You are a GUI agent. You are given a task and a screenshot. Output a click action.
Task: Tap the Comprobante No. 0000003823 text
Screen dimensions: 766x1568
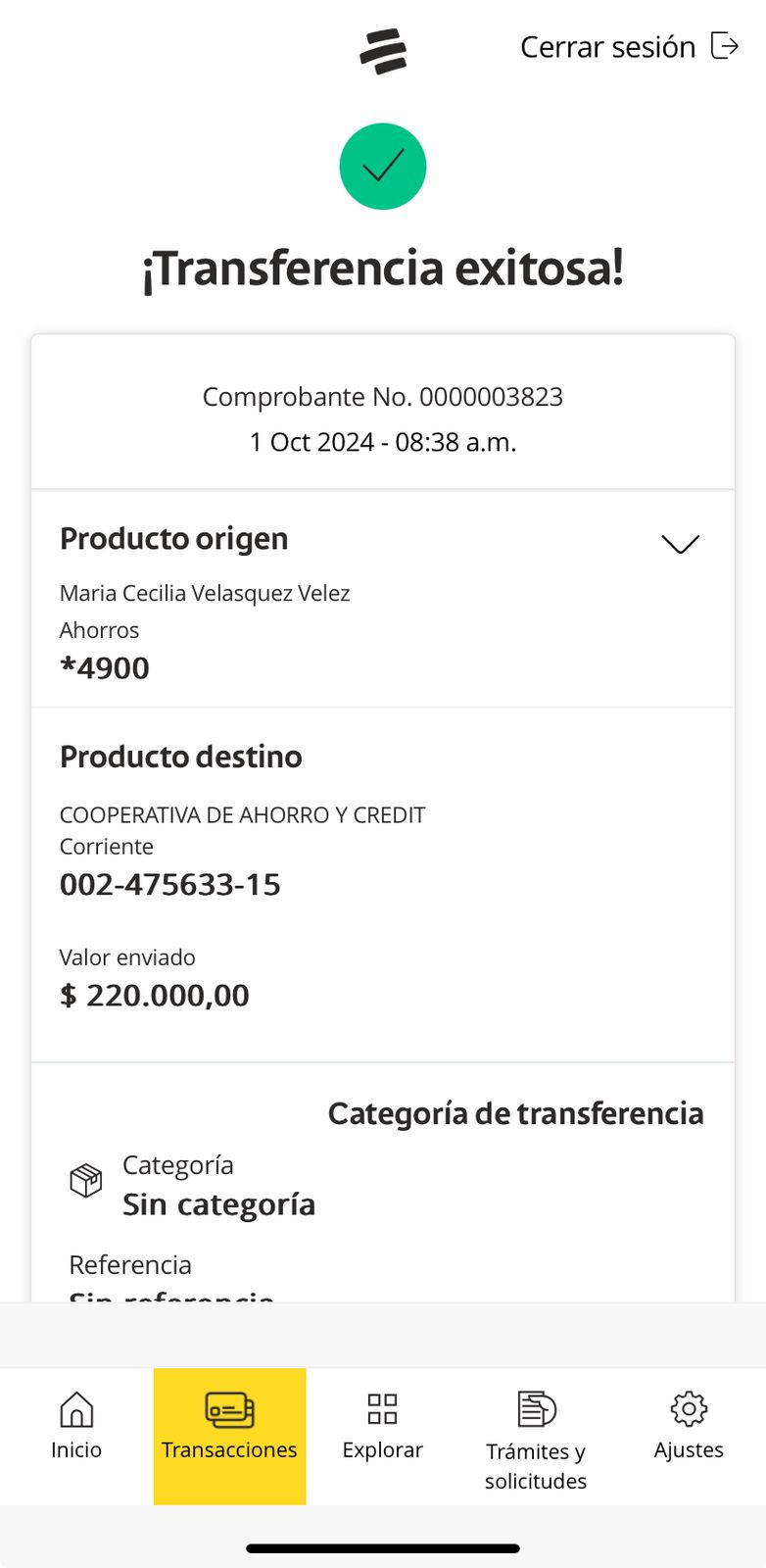[383, 397]
